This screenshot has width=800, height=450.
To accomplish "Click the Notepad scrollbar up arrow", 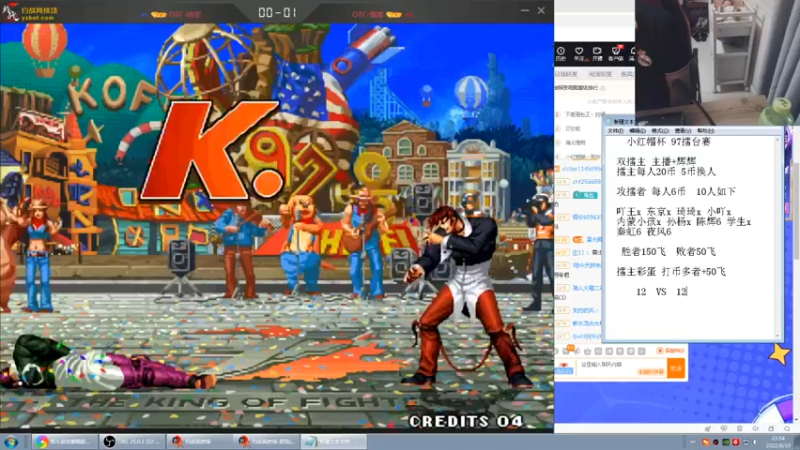I will 779,139.
